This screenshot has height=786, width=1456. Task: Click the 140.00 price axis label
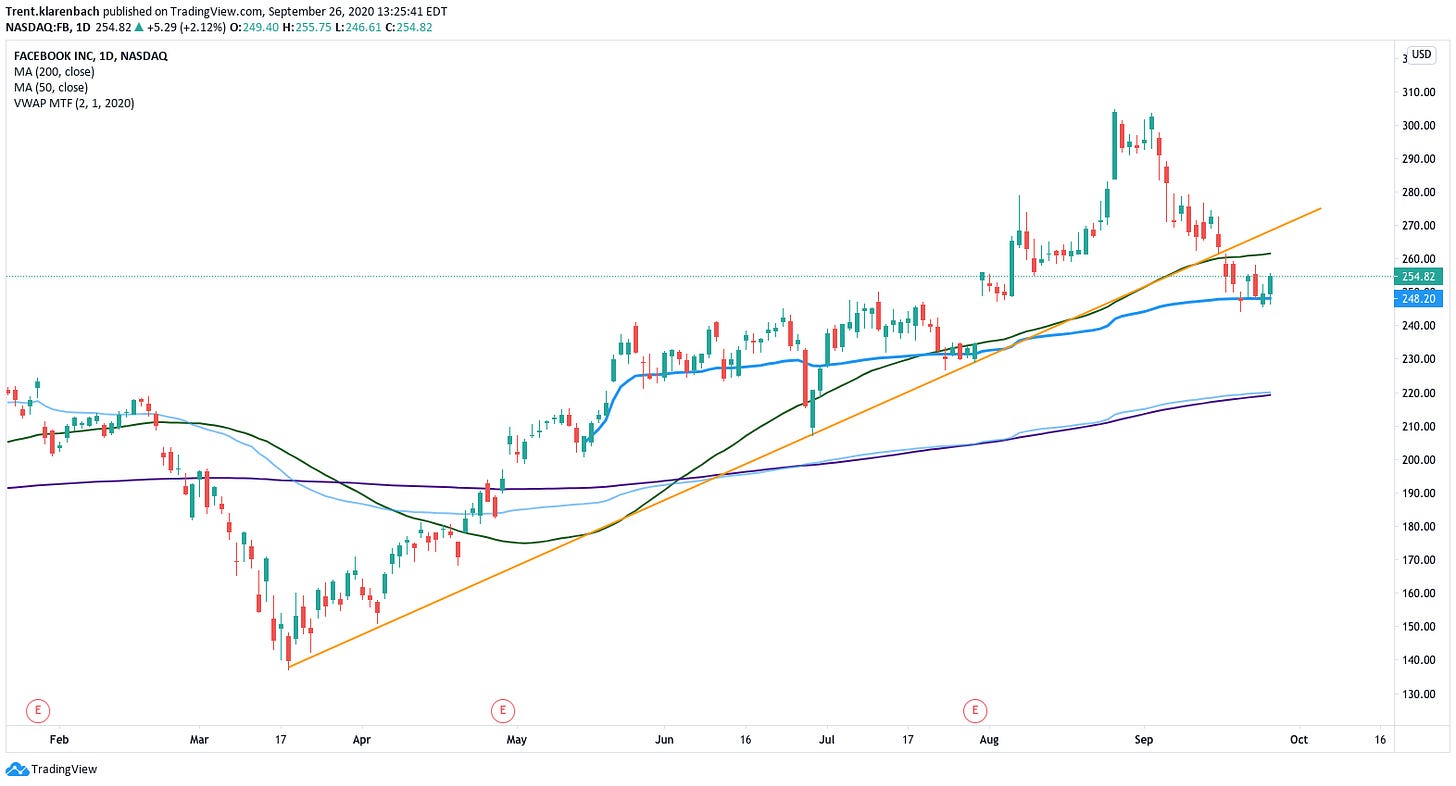coord(1421,660)
